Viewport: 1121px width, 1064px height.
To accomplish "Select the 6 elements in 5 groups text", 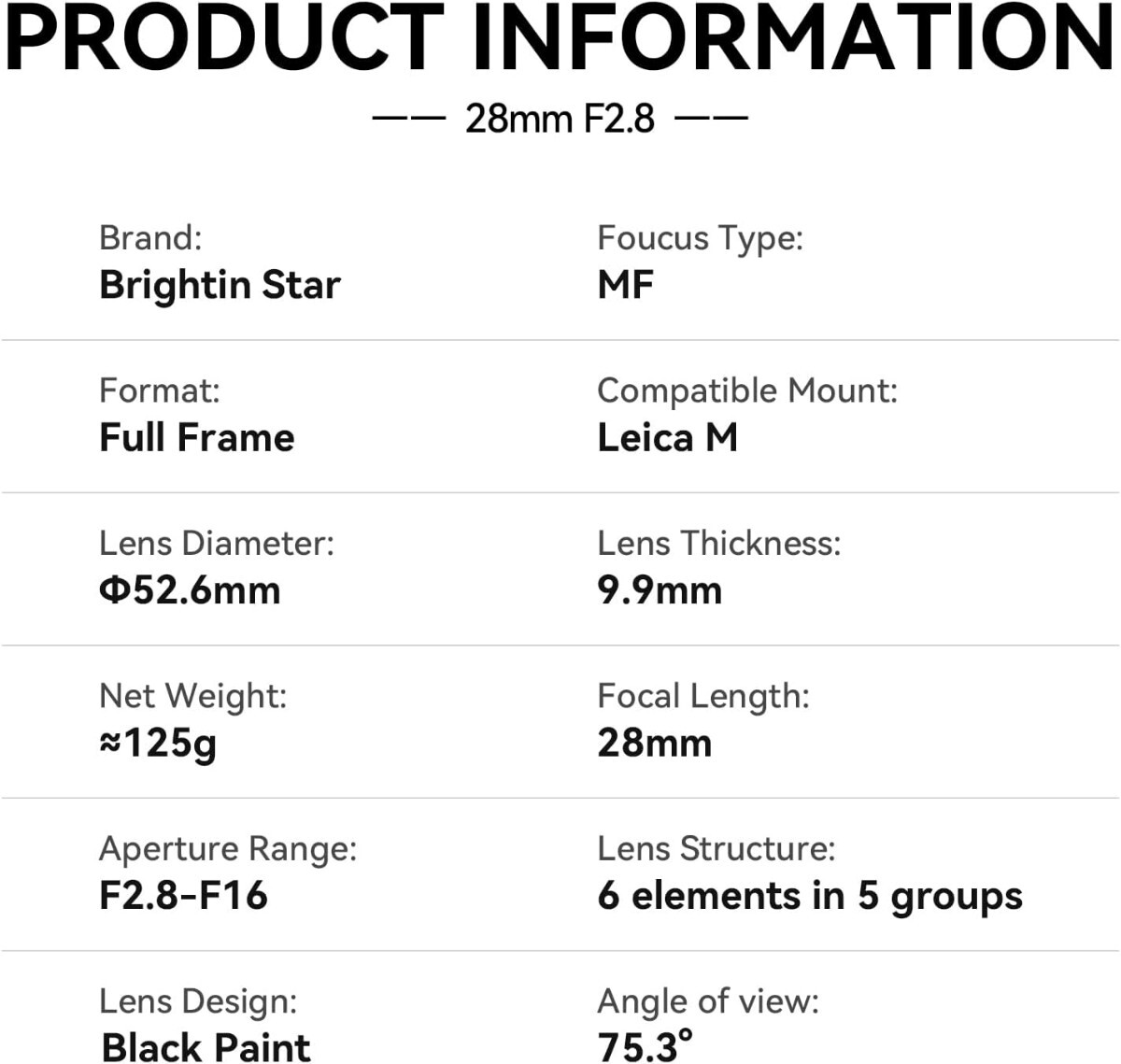I will click(x=810, y=896).
